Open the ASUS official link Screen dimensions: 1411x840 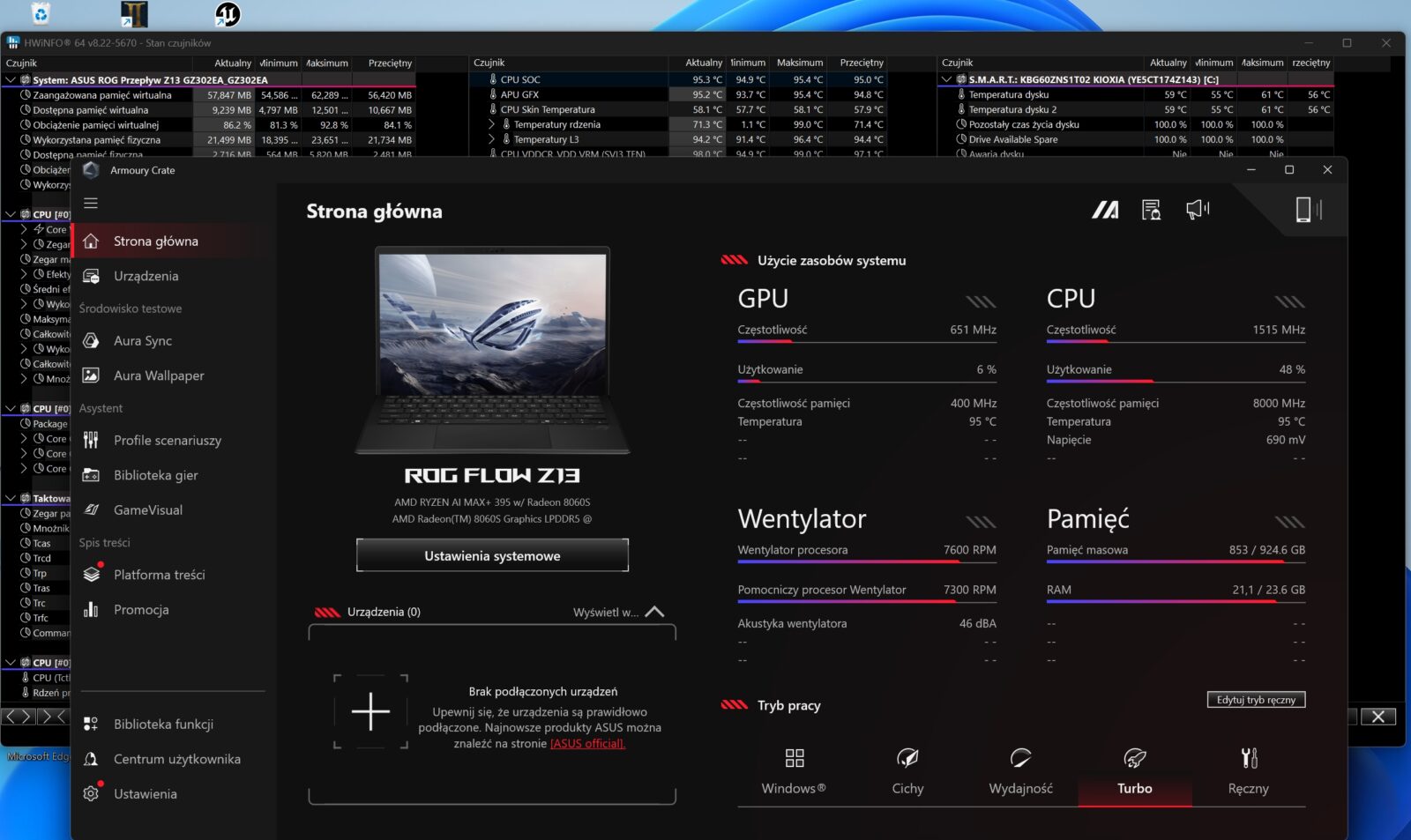[x=587, y=744]
